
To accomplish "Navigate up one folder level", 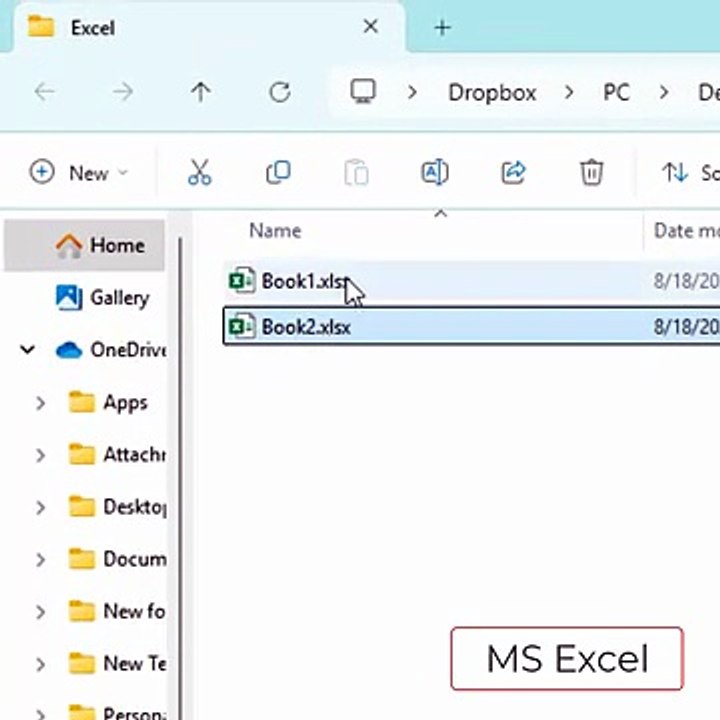I will (201, 92).
